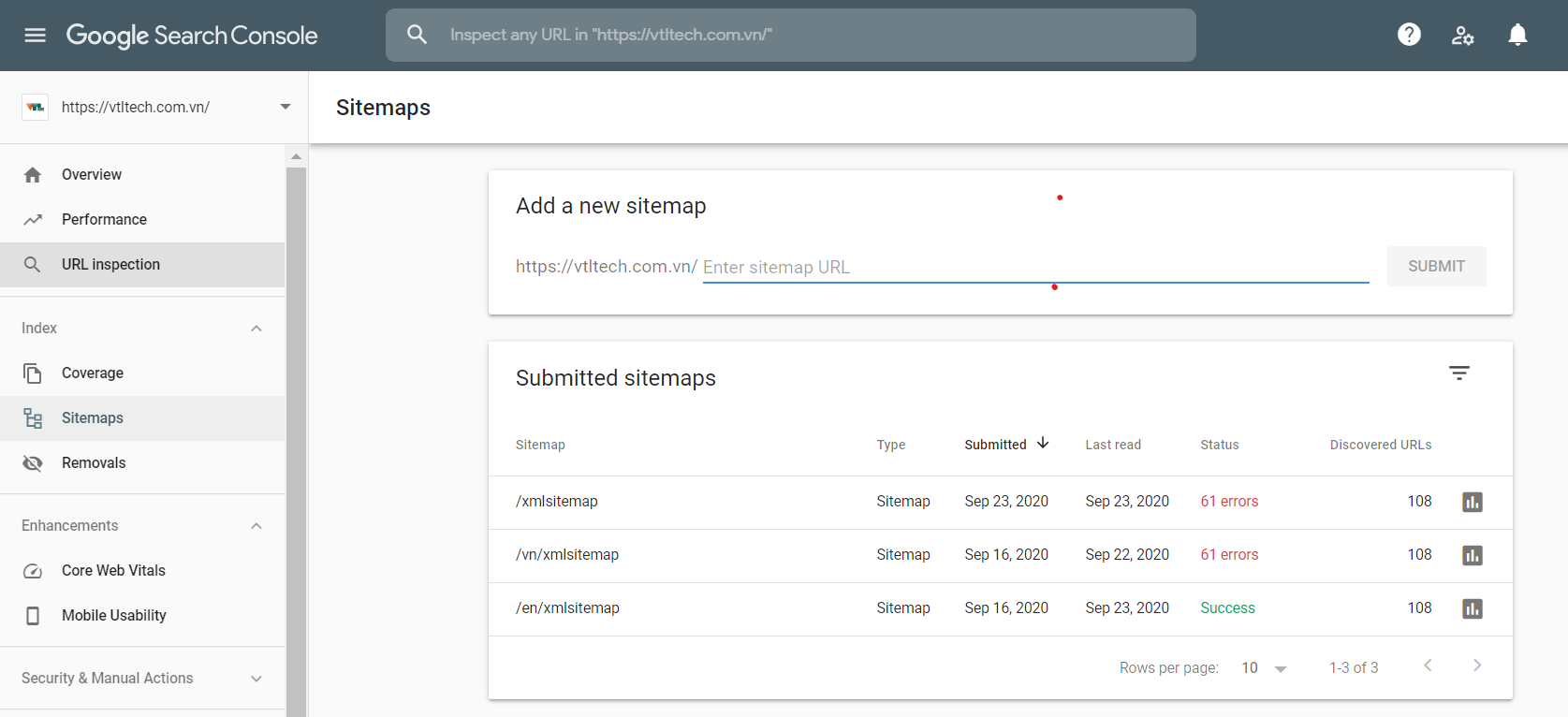Click the Google Search Console logo
1568x717 pixels.
(x=192, y=36)
